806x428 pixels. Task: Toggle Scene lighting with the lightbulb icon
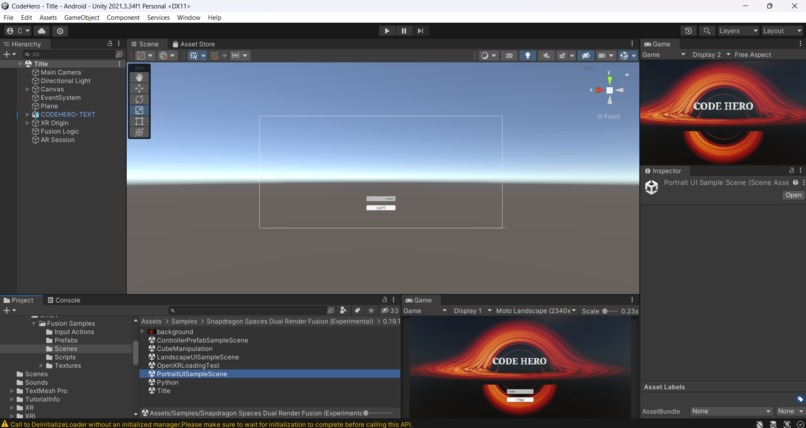pyautogui.click(x=527, y=55)
